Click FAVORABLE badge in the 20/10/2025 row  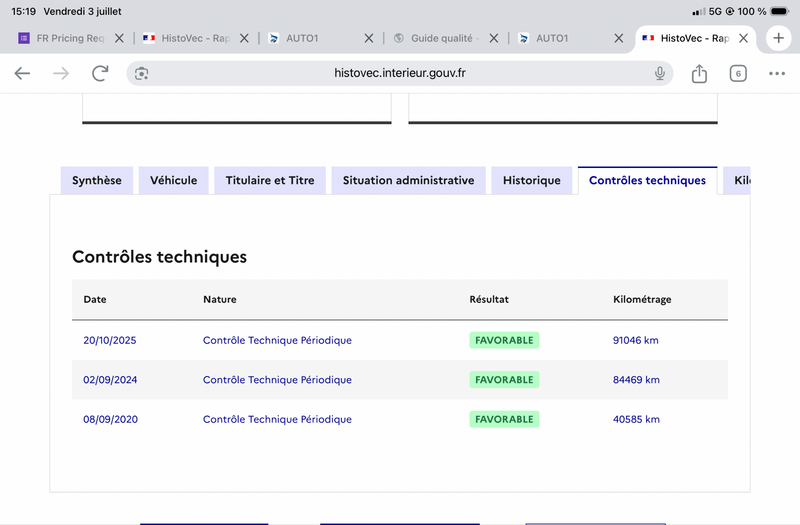coord(504,340)
